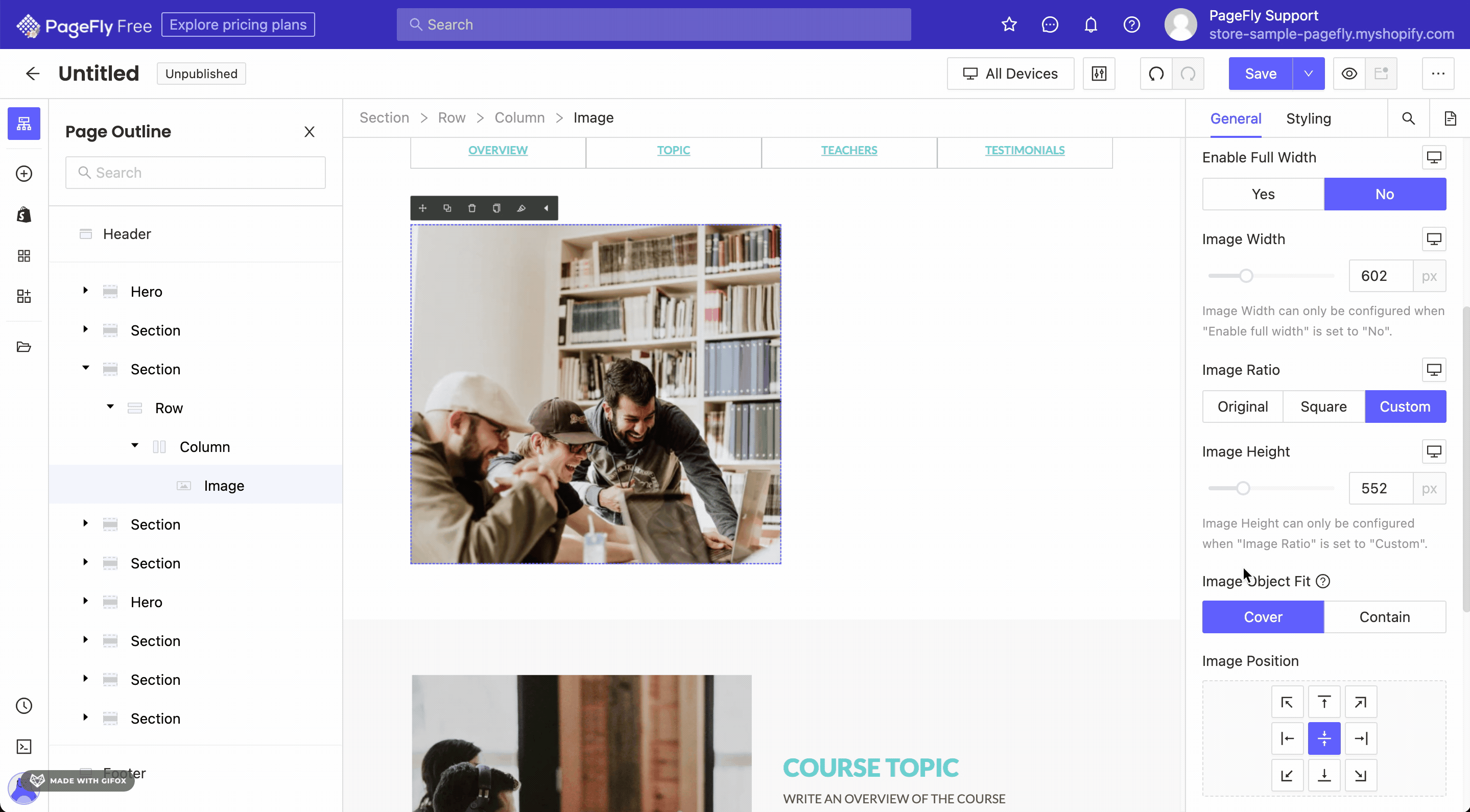Click the move handle in image toolbar
The width and height of the screenshot is (1470, 812).
[423, 208]
